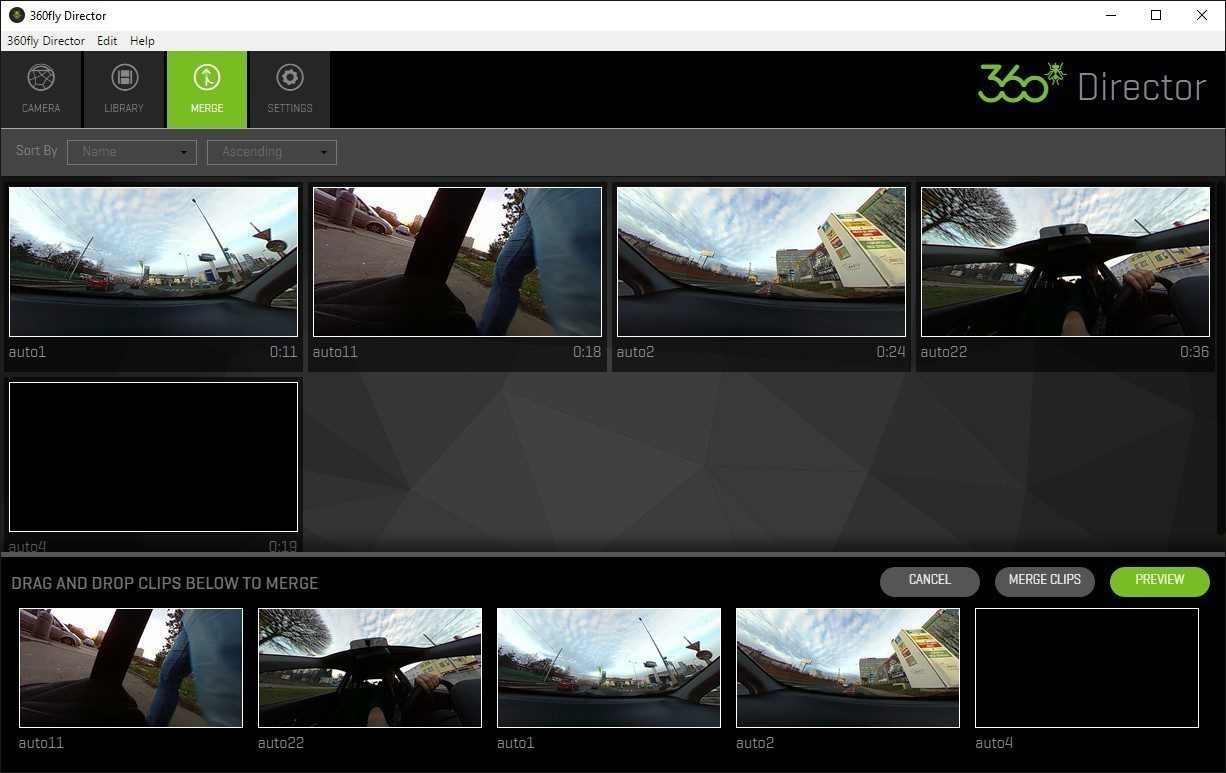Click the Sort By label
Screen dimensions: 1226x773
(x=37, y=151)
